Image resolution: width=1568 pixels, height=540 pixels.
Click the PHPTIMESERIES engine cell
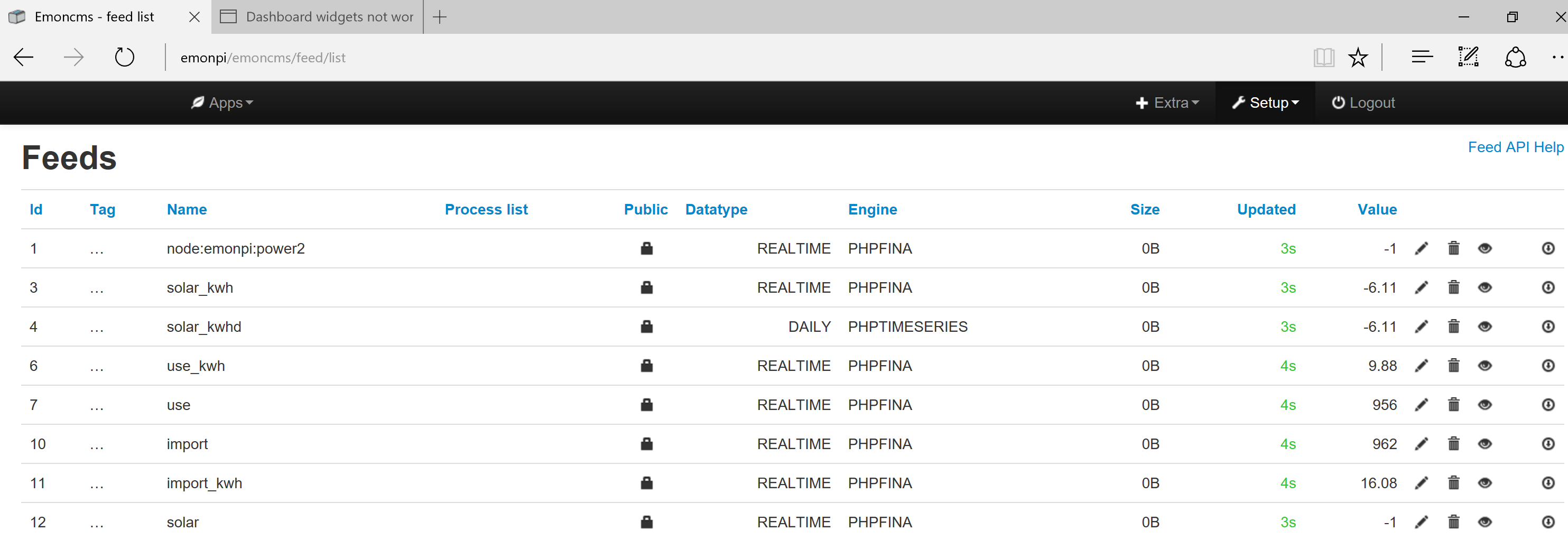907,327
